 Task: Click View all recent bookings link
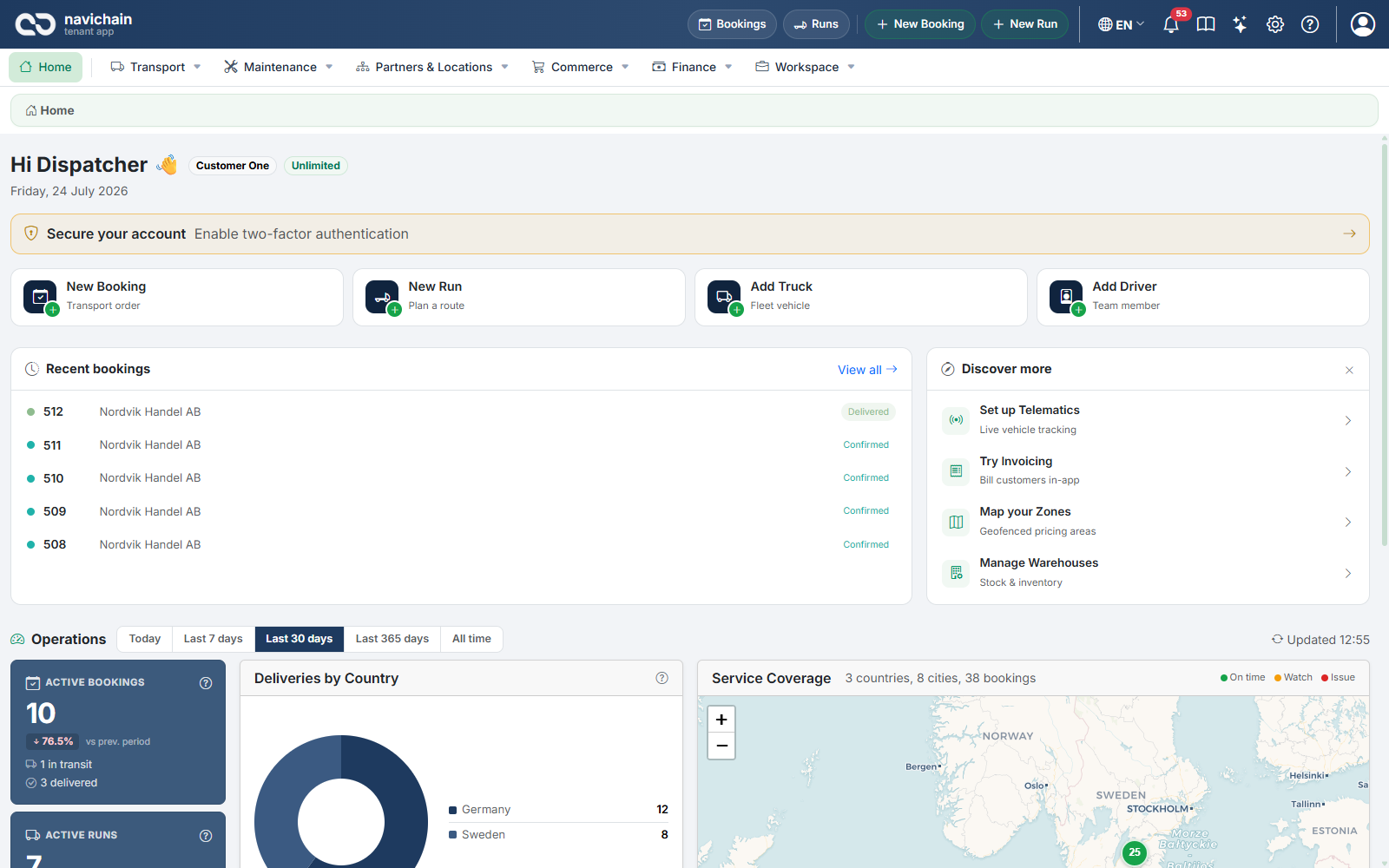(x=867, y=370)
